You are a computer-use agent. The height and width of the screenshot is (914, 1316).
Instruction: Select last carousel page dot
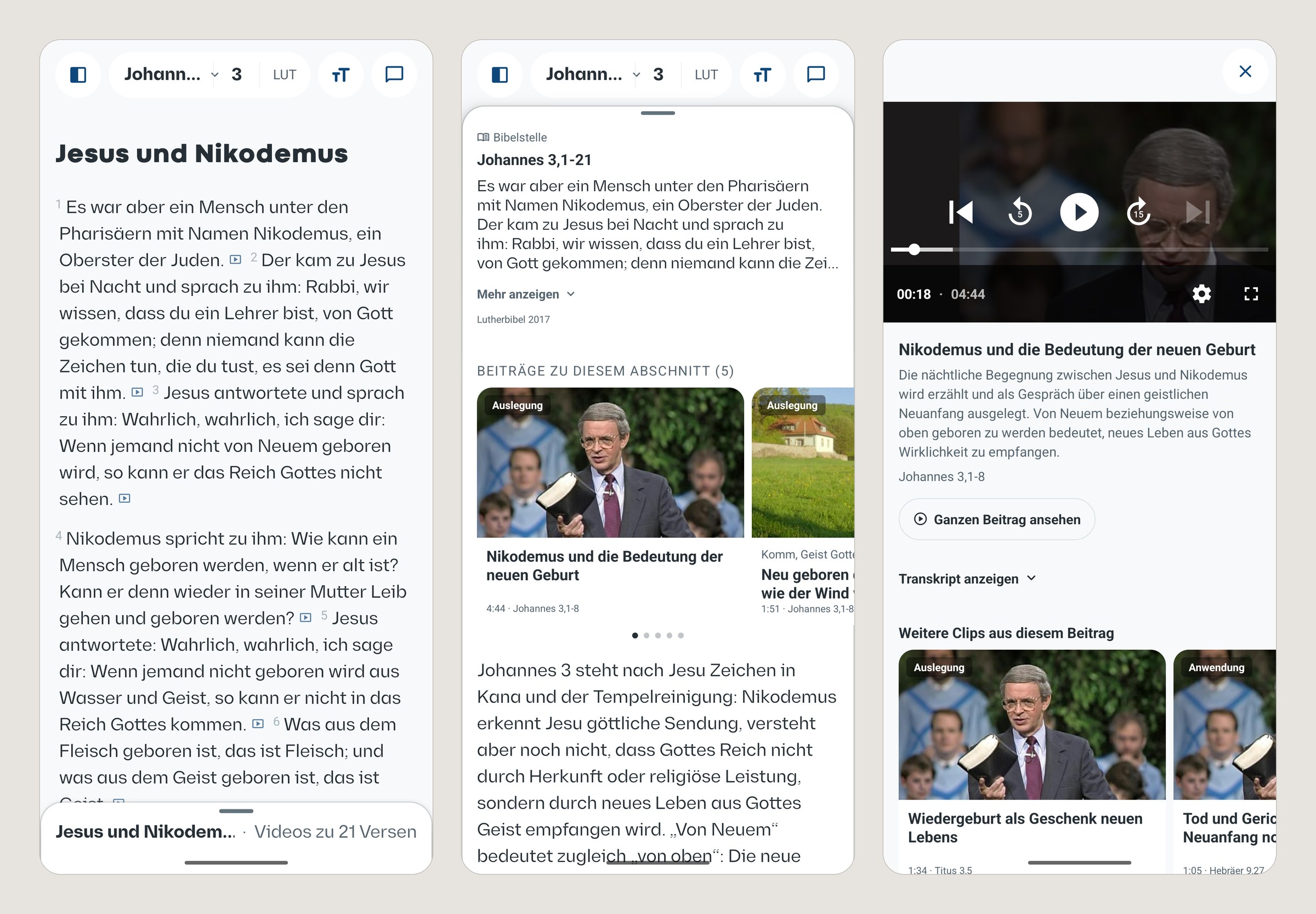(681, 635)
